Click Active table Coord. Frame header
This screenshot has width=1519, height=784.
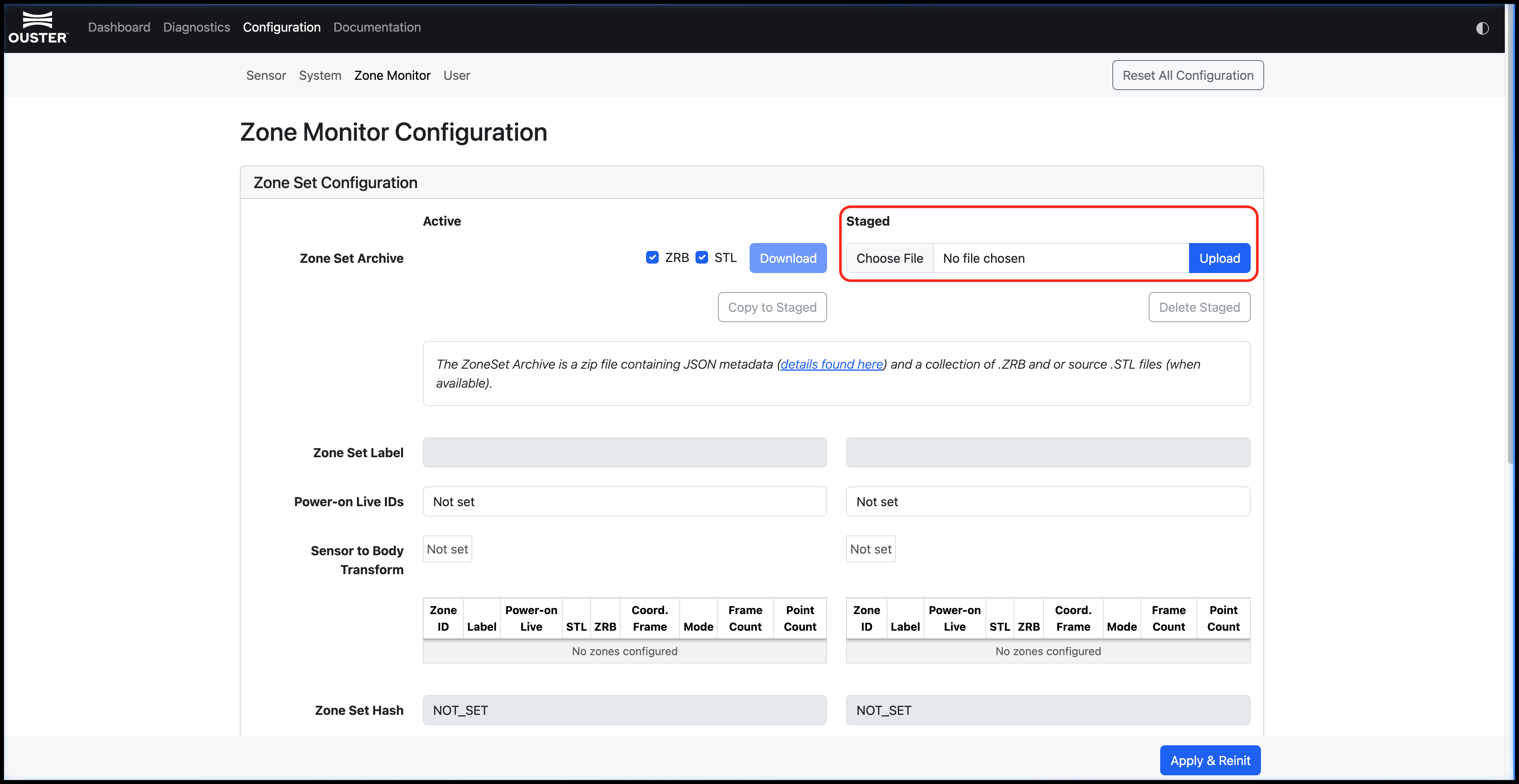[x=650, y=618]
